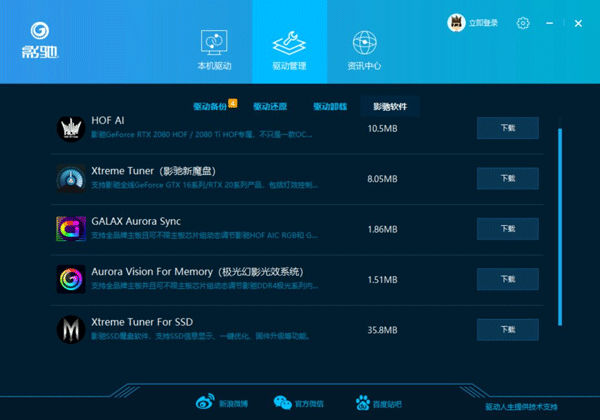The height and width of the screenshot is (420, 600).
Task: Click the GALAX Aurora Sync icon
Action: click(71, 229)
